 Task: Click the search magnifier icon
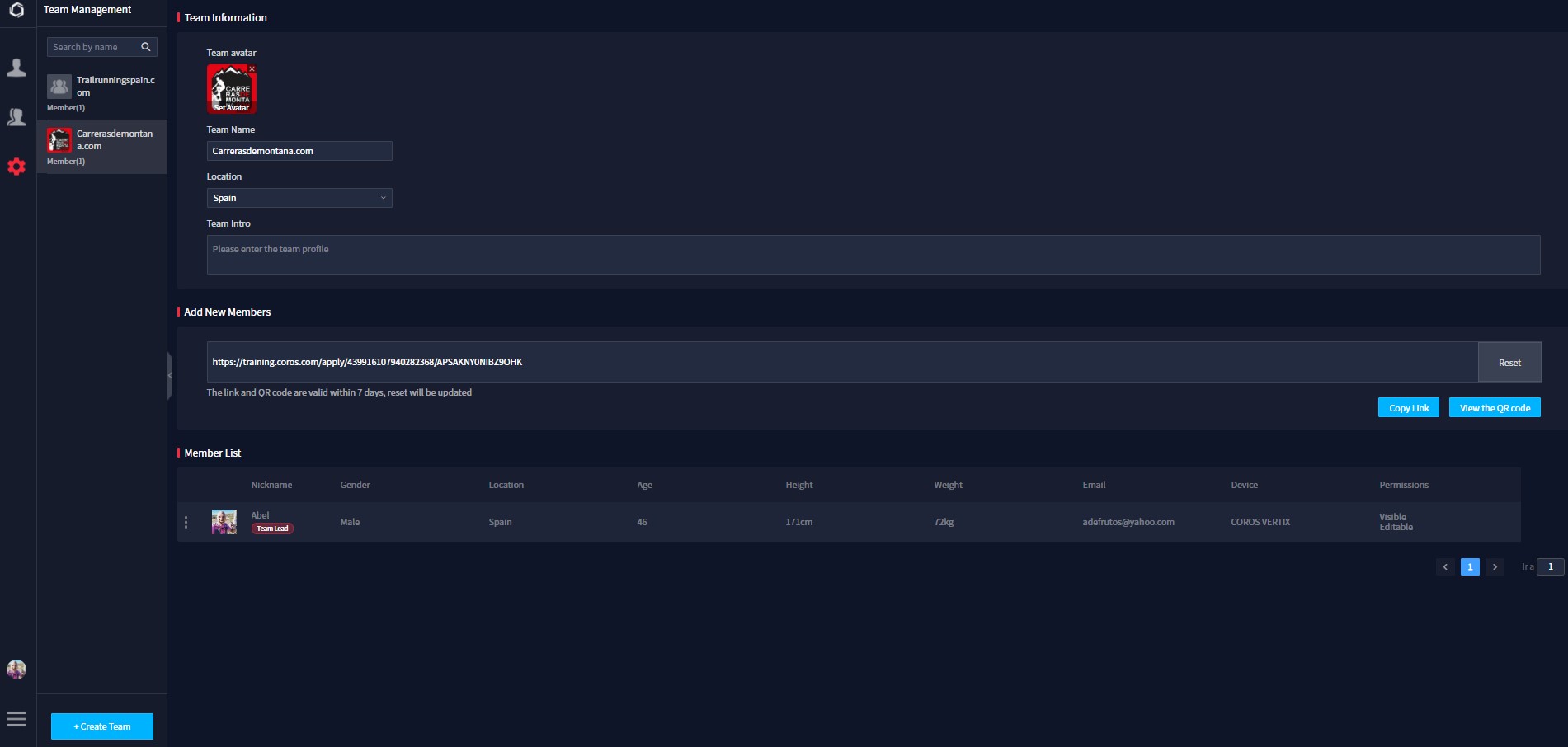click(146, 47)
